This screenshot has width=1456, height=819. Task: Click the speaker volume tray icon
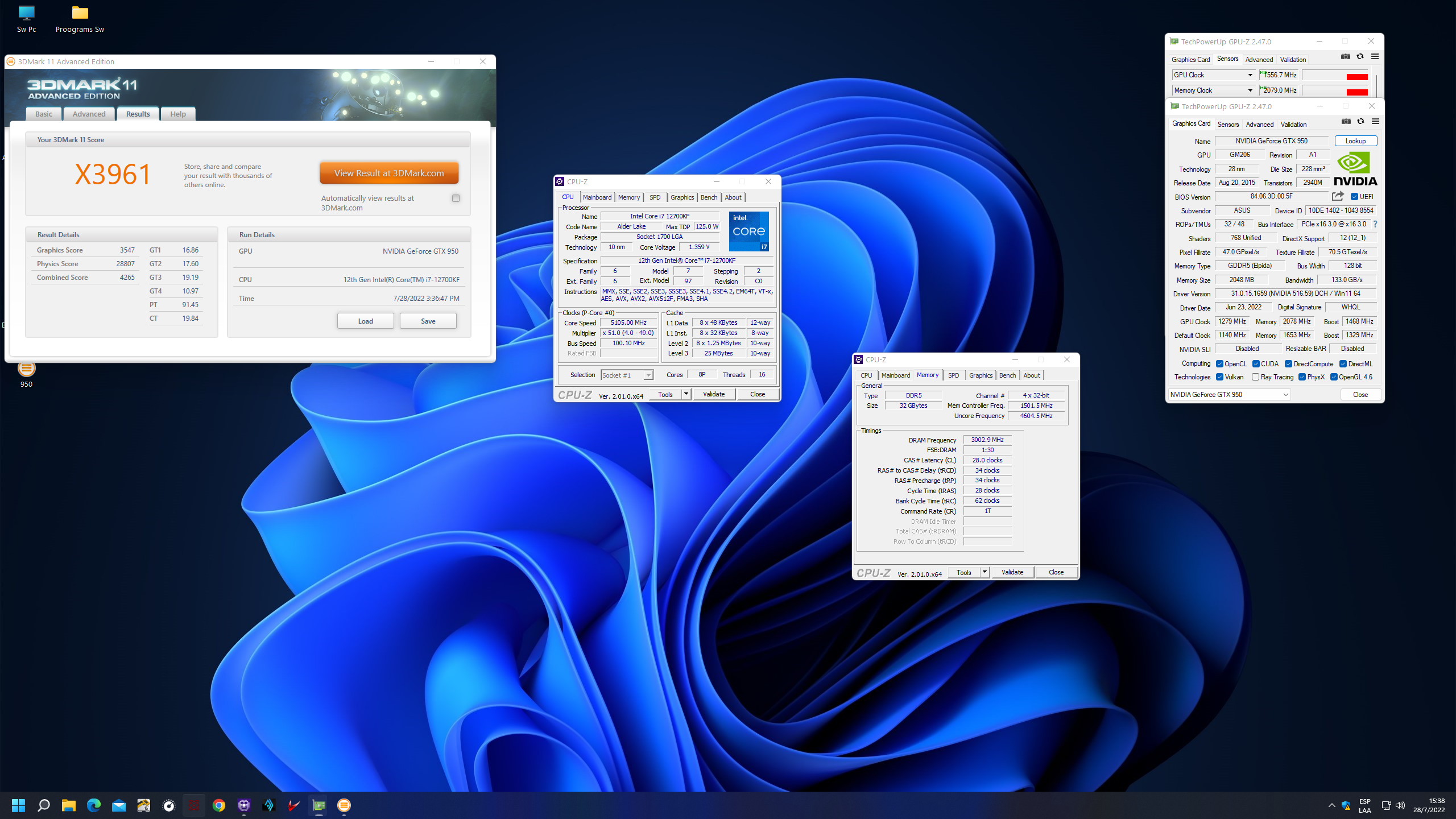point(1400,805)
